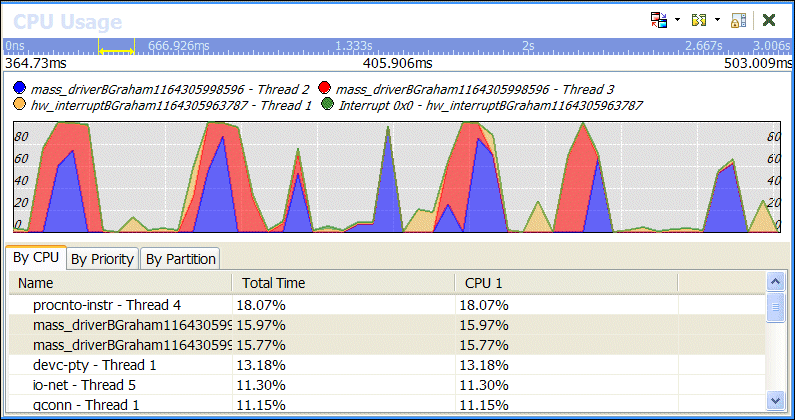Open the dropdown arrow beside split display icon
Viewport: 795px width, 420px height.
717,20
